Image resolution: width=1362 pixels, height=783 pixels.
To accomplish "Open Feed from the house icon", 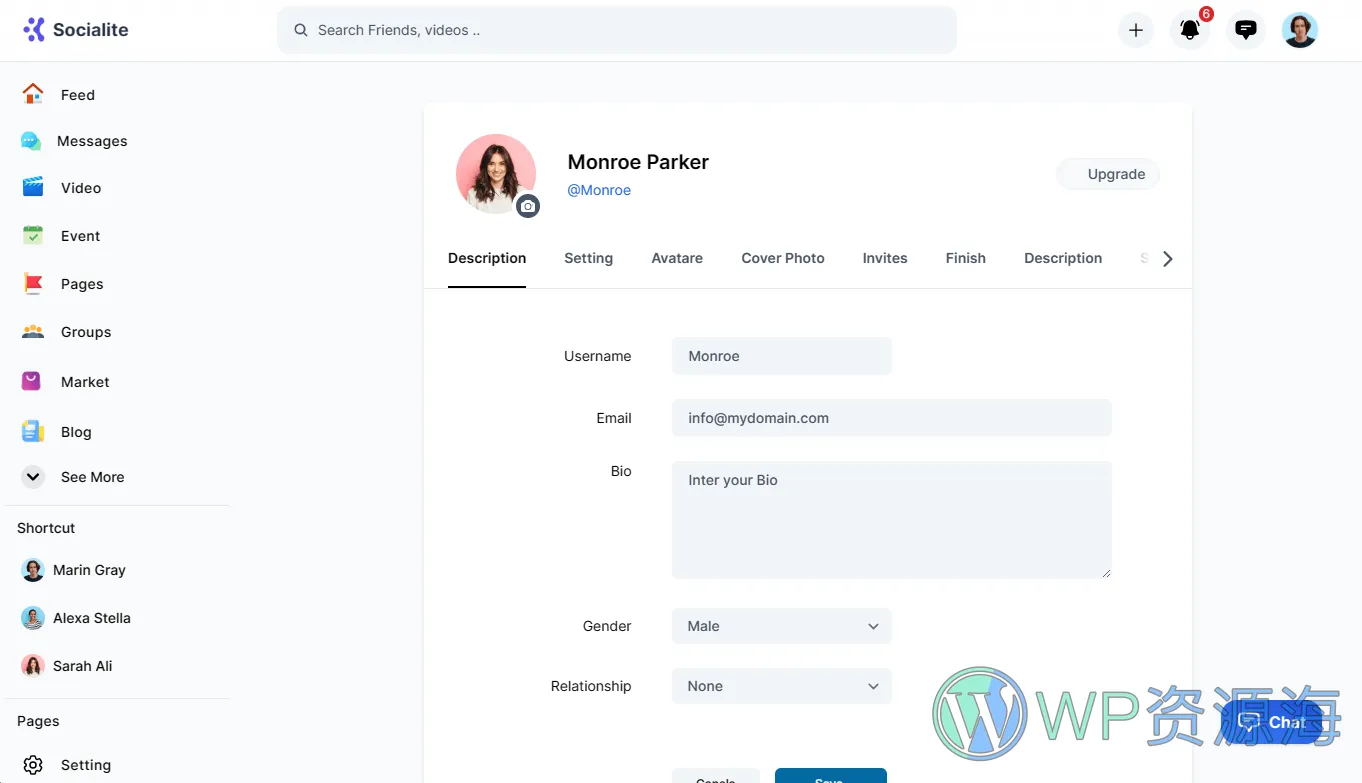I will [33, 94].
